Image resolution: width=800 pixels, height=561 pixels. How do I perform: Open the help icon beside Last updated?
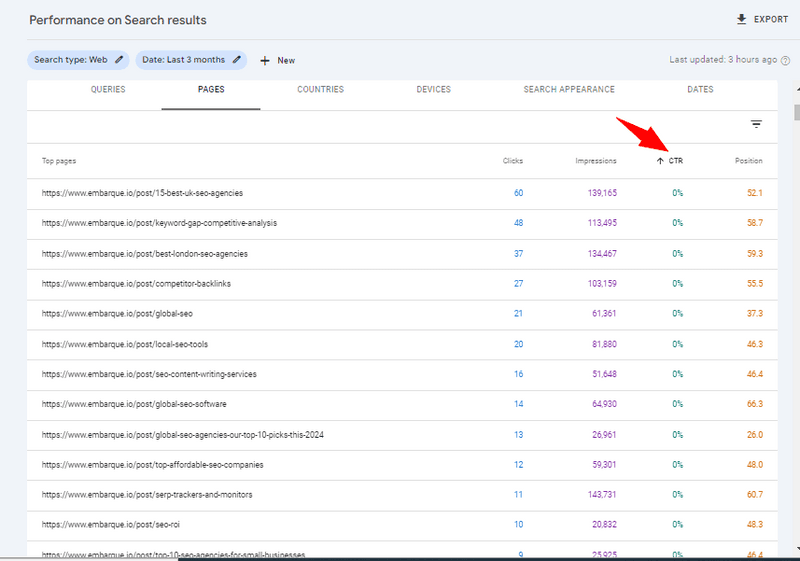point(786,60)
